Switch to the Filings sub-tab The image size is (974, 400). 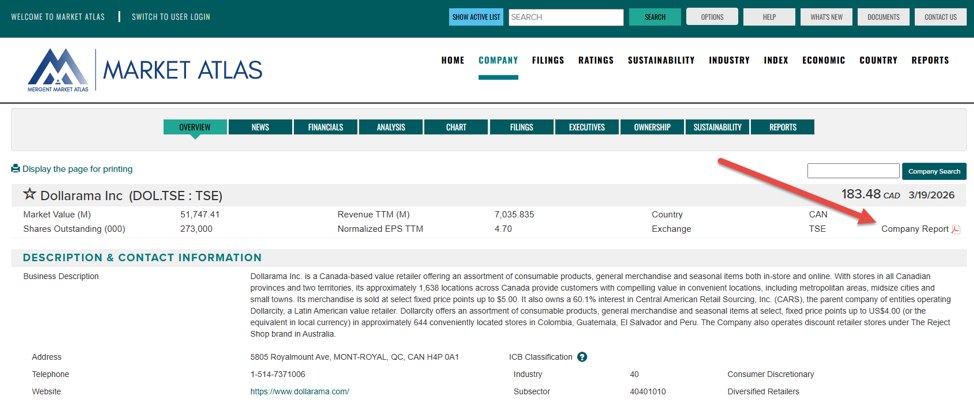click(x=521, y=127)
